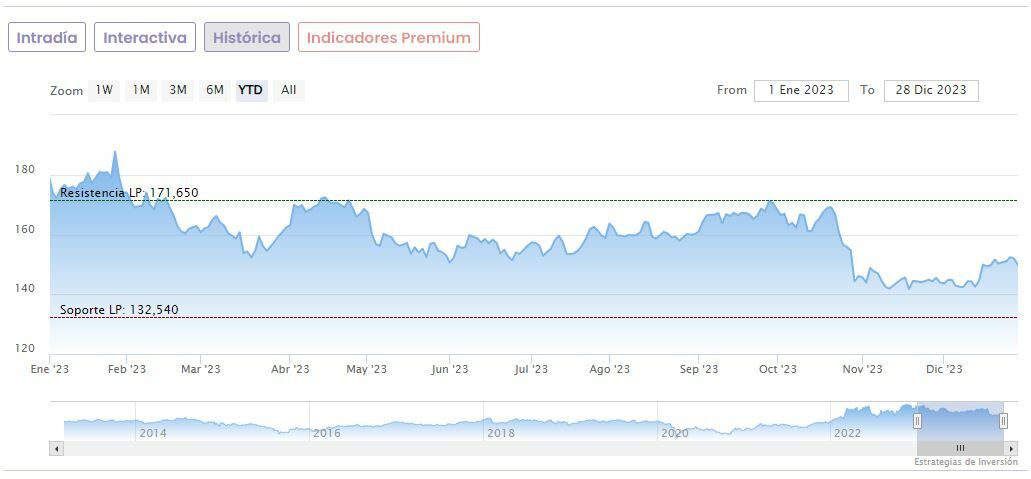Switch to the Interactiva tab
This screenshot has width=1031, height=479.
coord(145,38)
